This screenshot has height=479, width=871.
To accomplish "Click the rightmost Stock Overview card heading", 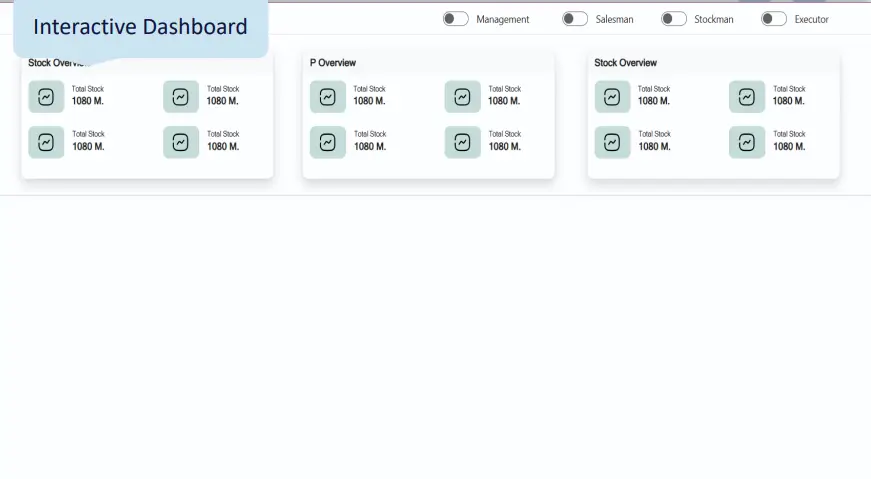I will point(625,63).
